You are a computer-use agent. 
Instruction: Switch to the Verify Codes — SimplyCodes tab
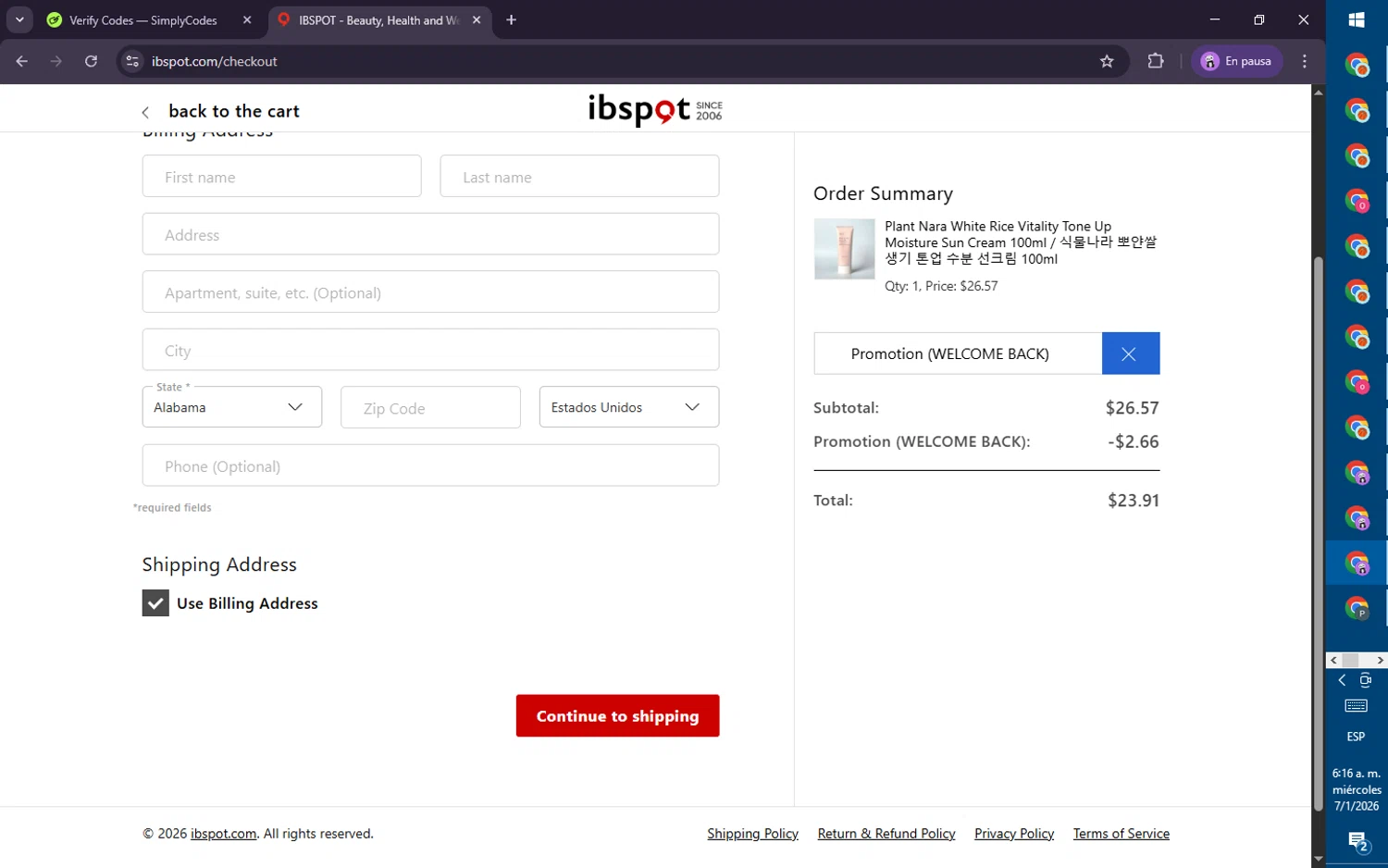143,19
